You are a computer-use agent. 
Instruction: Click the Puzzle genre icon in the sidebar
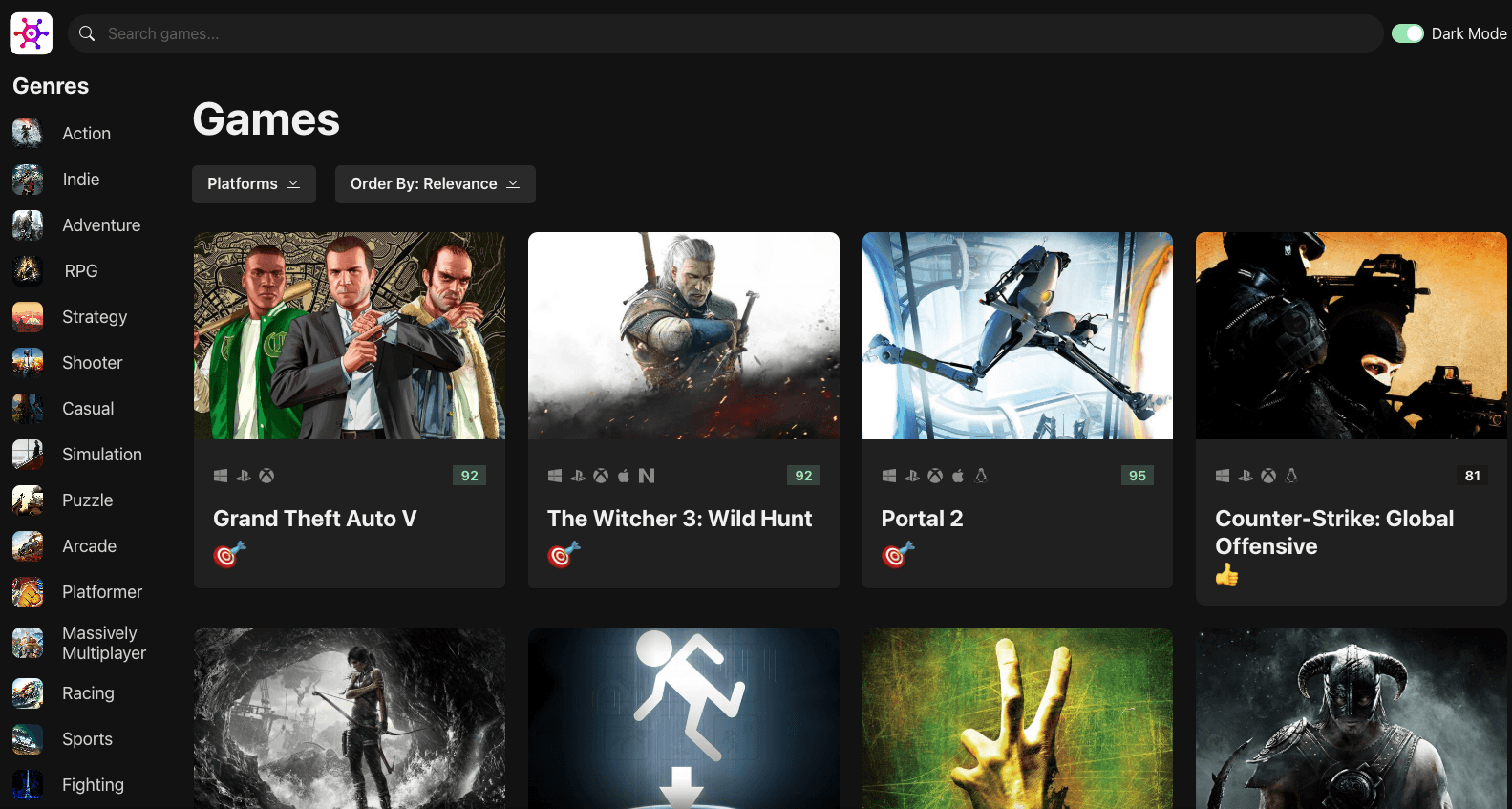[x=28, y=500]
